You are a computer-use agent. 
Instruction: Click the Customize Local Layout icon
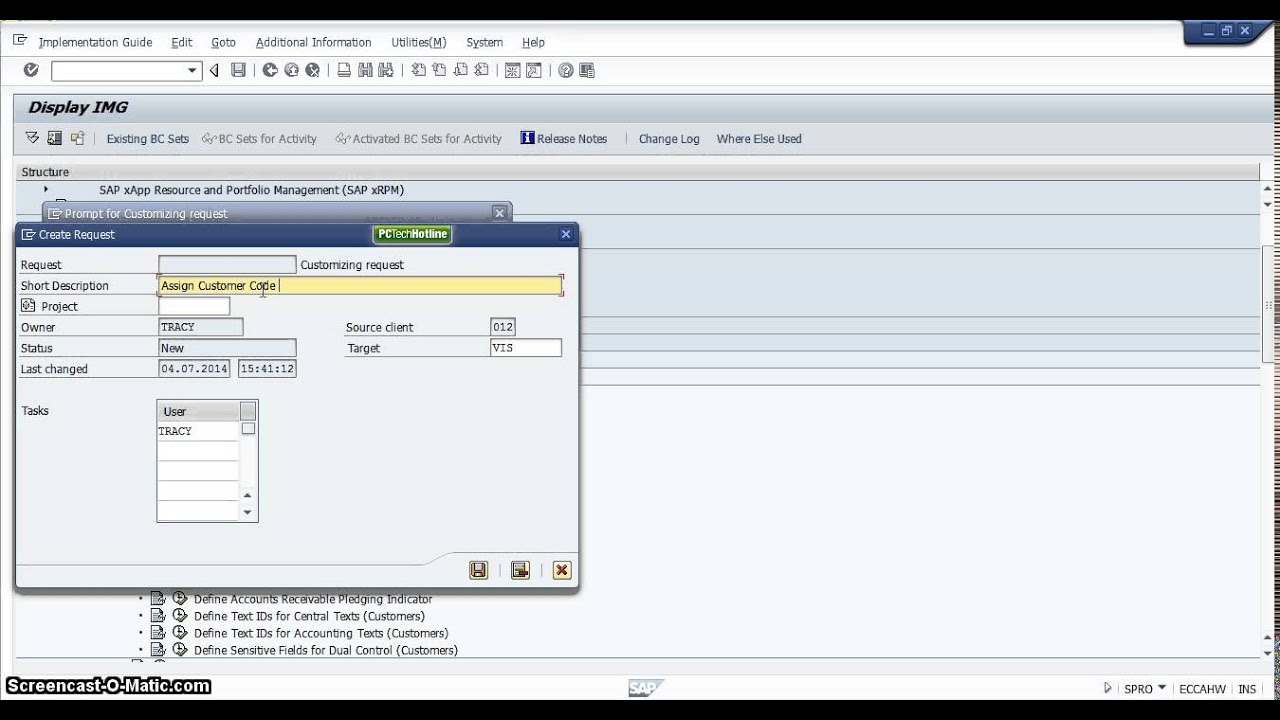[x=587, y=70]
